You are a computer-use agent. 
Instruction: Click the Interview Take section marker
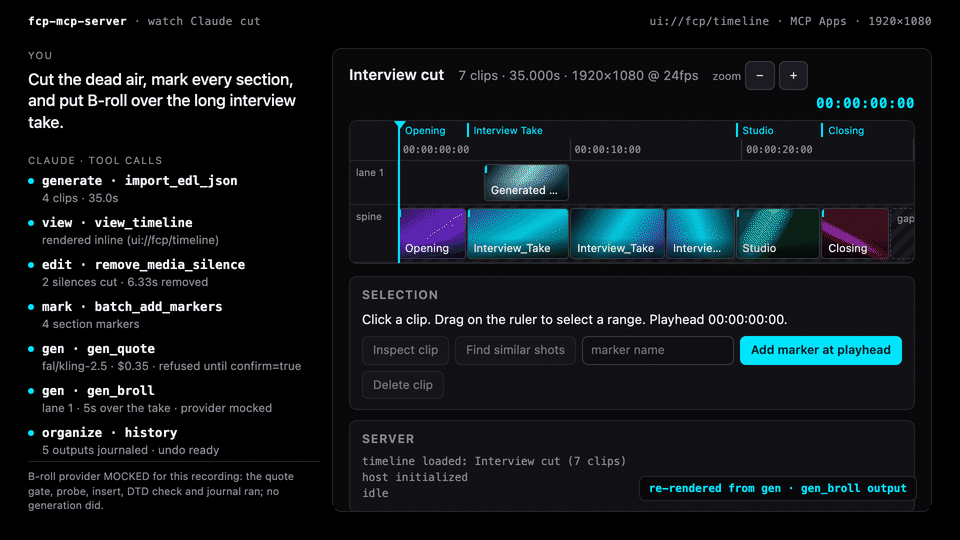[x=506, y=130]
